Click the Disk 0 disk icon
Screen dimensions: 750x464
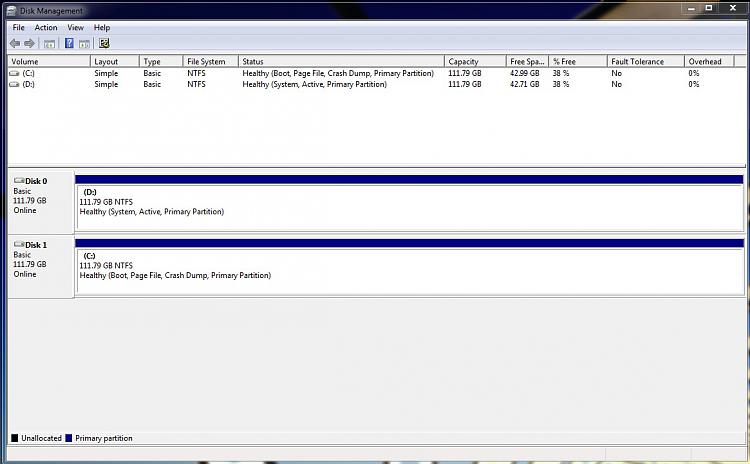[x=19, y=180]
